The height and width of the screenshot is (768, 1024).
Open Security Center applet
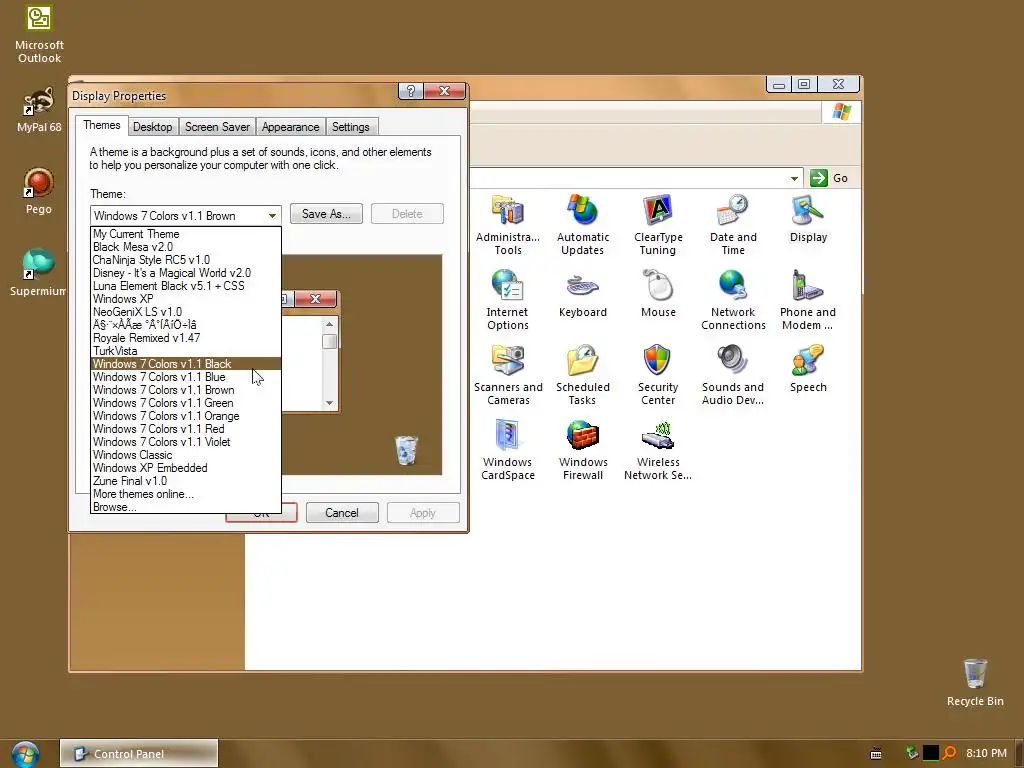pyautogui.click(x=658, y=375)
